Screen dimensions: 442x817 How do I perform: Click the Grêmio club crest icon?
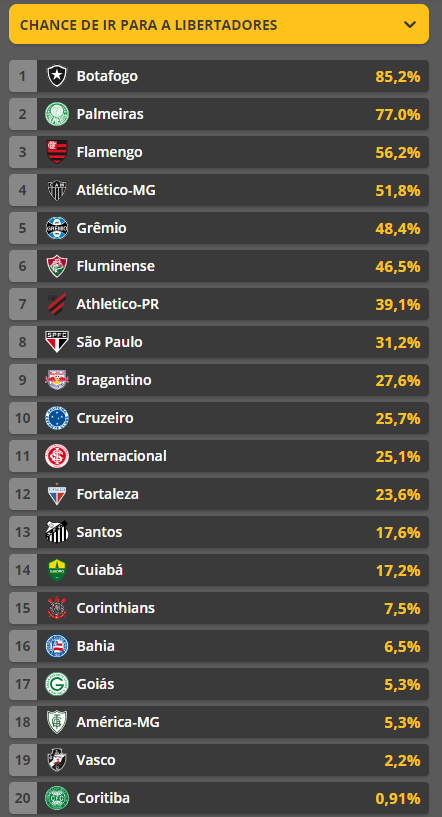(57, 228)
